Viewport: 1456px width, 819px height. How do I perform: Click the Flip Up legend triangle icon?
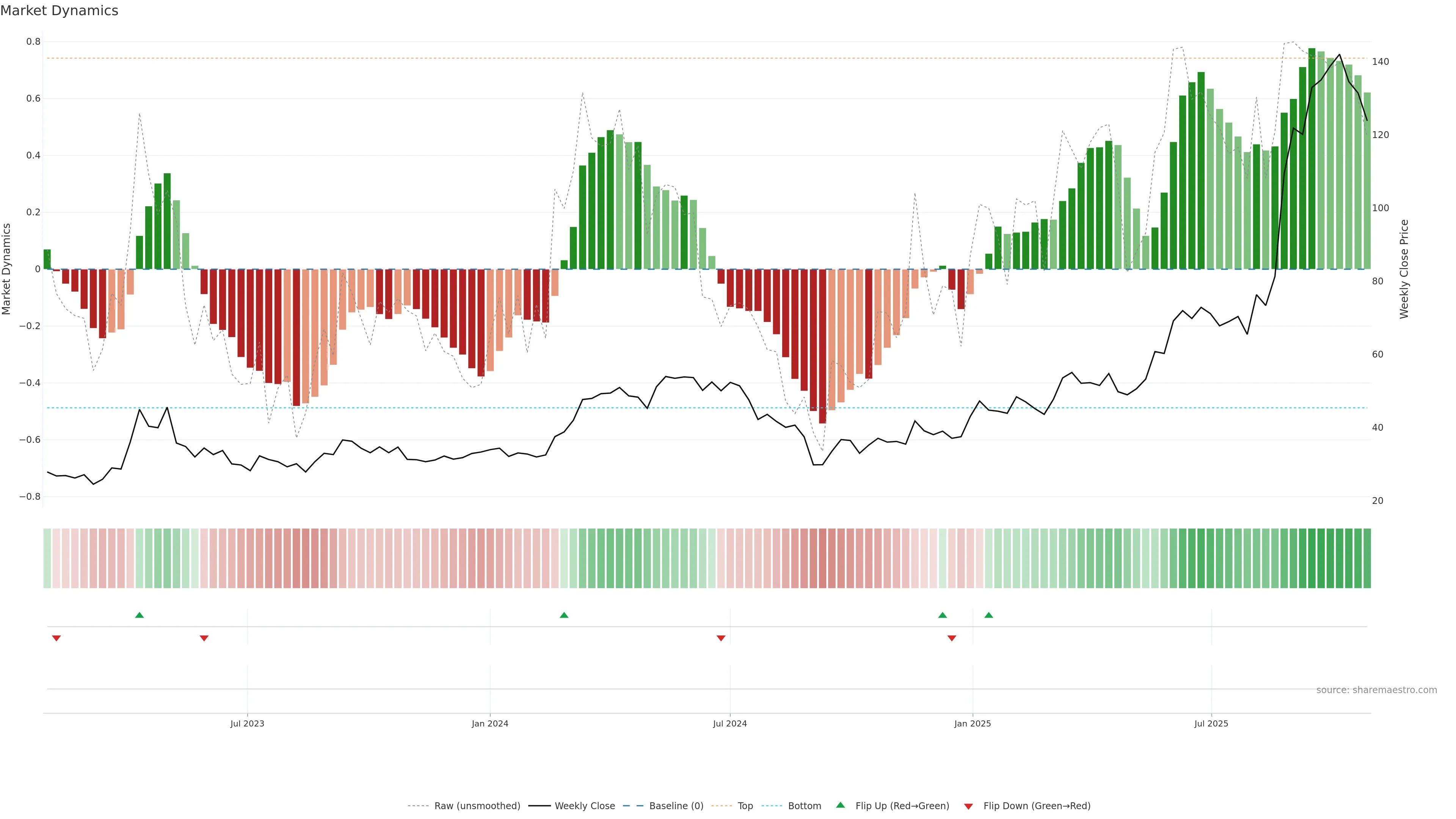[841, 805]
